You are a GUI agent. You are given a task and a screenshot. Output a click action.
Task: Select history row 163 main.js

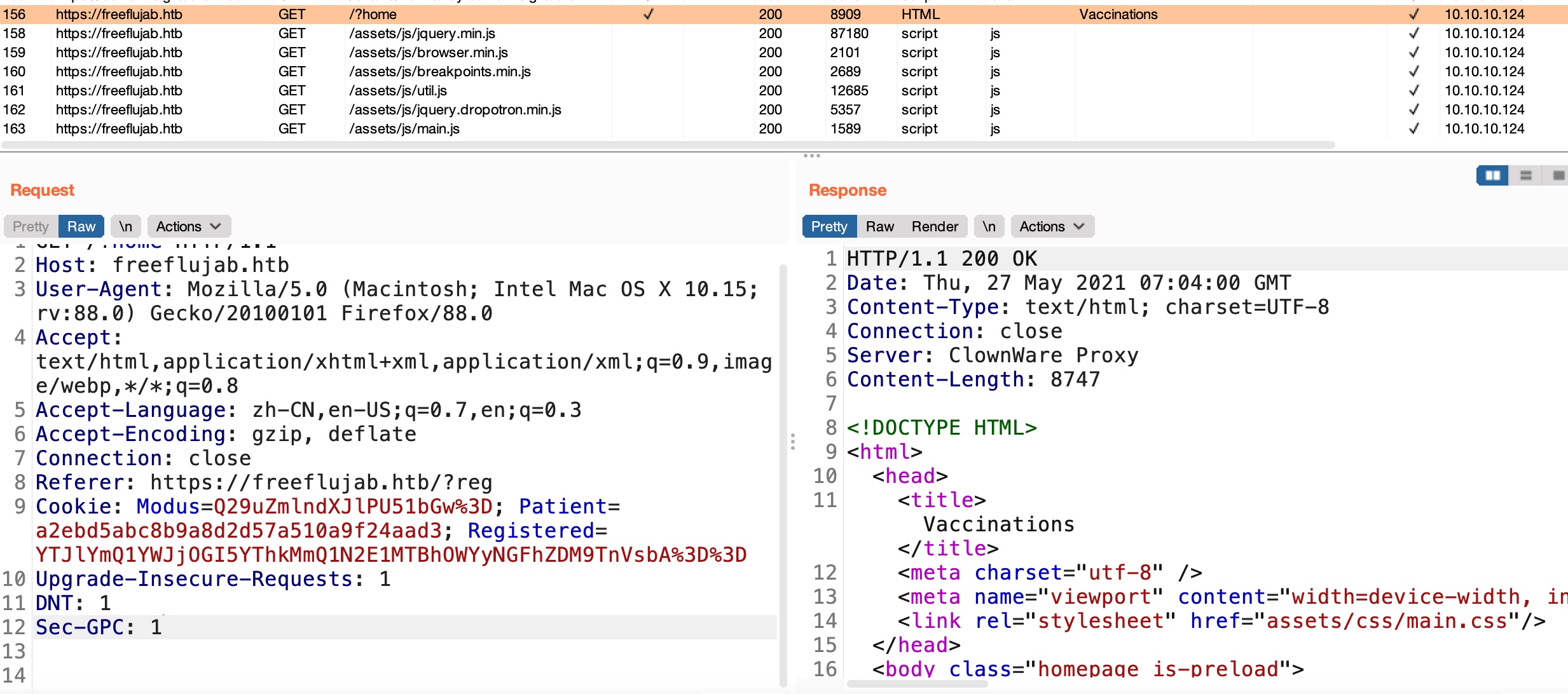404,129
